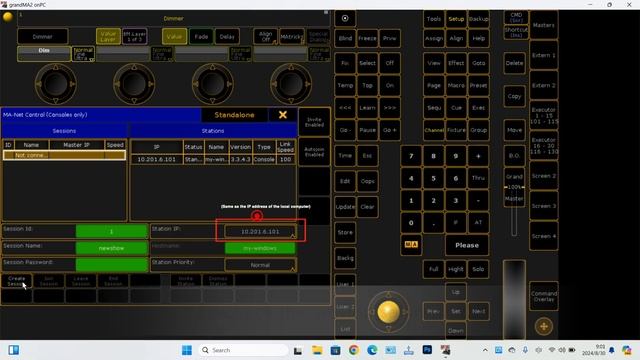Click the Dim encoder value bar

pos(44,54)
